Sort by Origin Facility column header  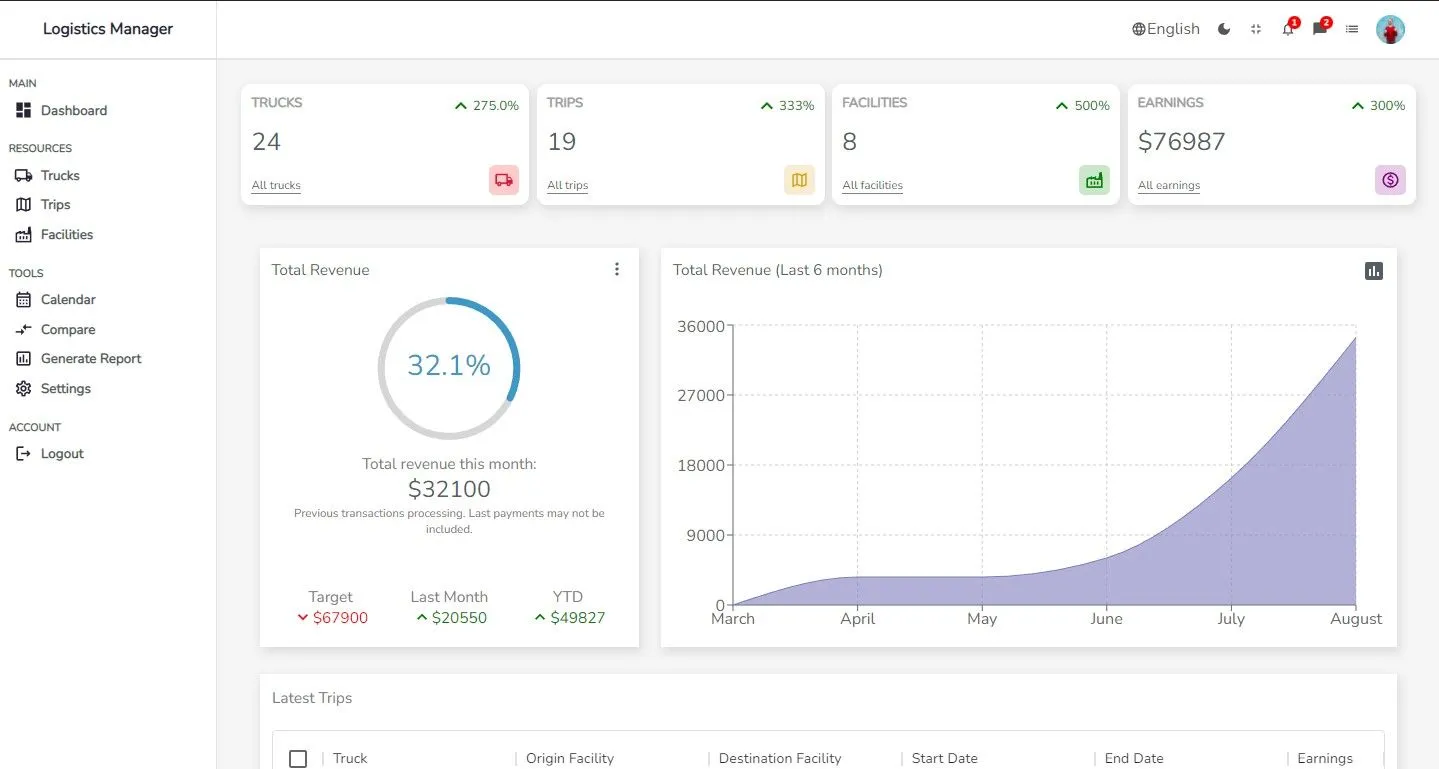click(570, 758)
